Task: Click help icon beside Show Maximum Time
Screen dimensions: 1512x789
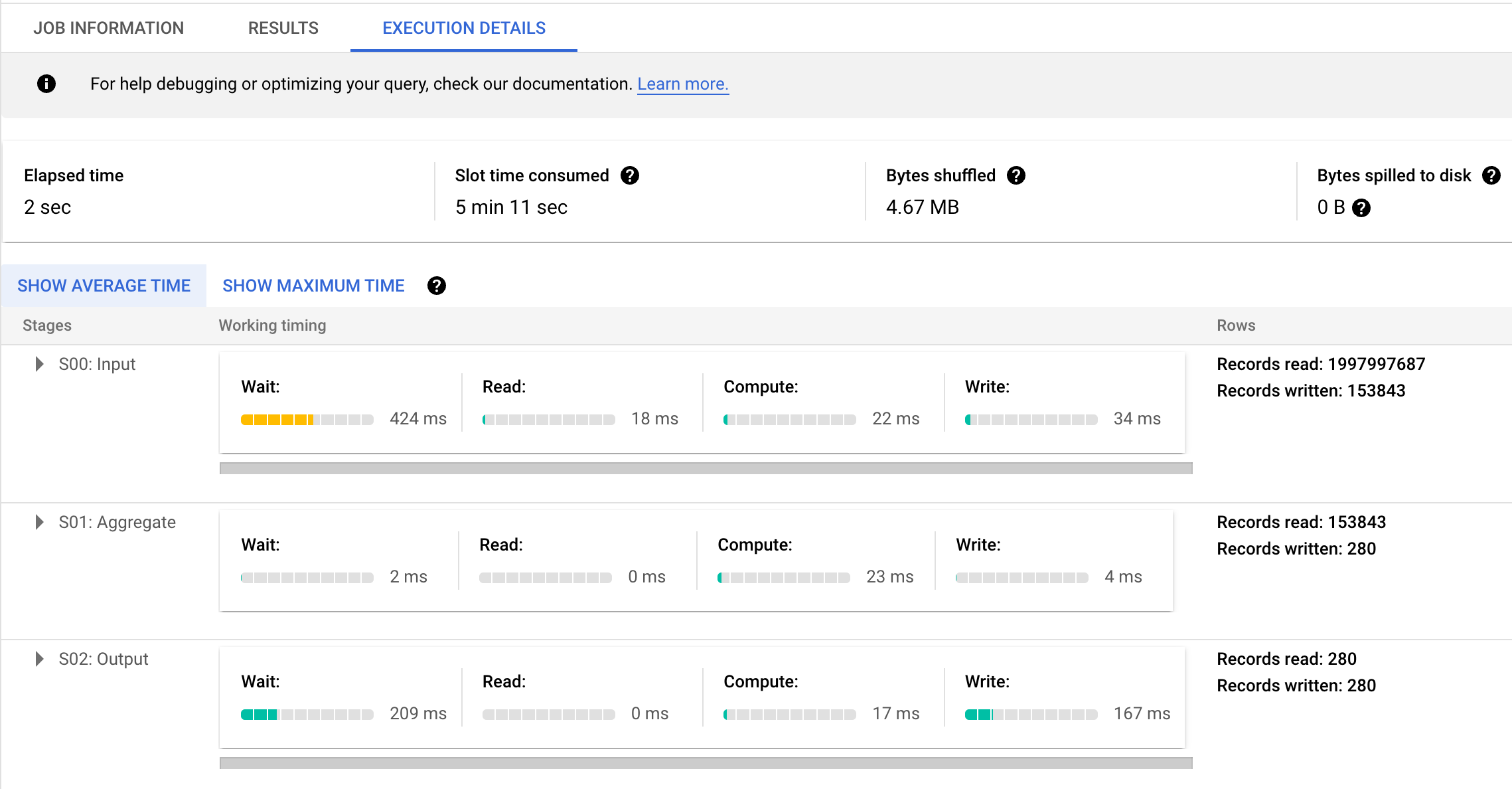Action: pos(436,286)
